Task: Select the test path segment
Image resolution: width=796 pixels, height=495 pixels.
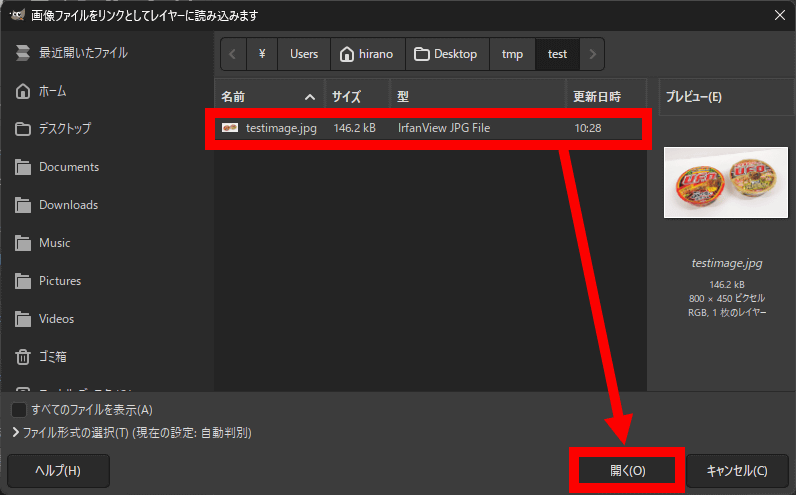Action: 557,54
